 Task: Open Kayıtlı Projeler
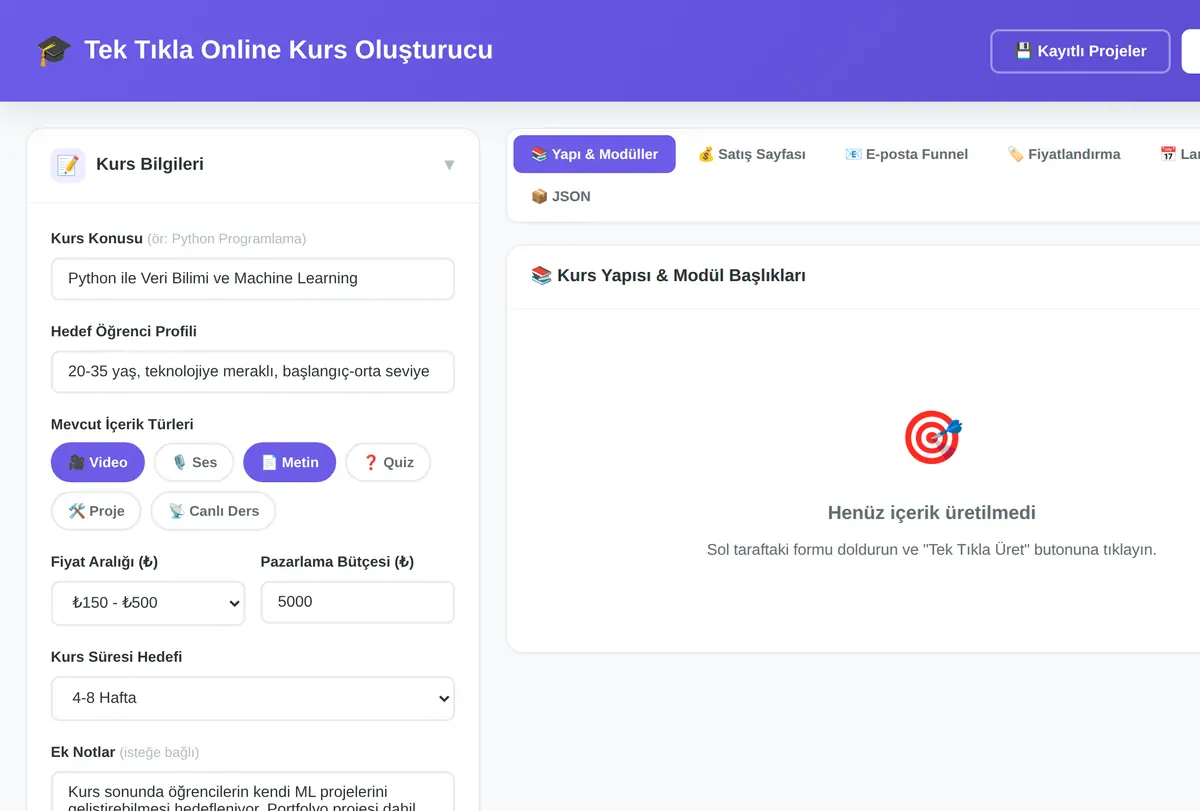tap(1080, 51)
